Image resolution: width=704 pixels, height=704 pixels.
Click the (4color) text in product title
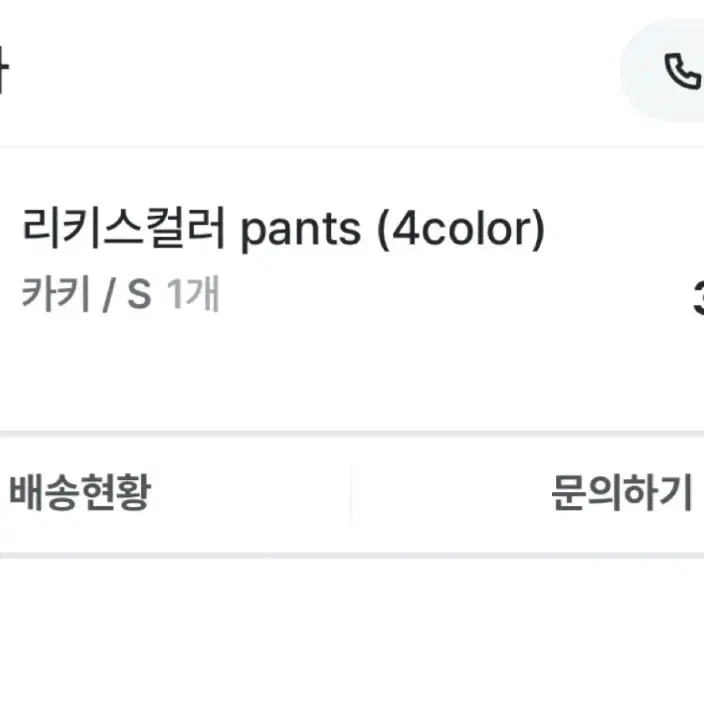pos(461,230)
